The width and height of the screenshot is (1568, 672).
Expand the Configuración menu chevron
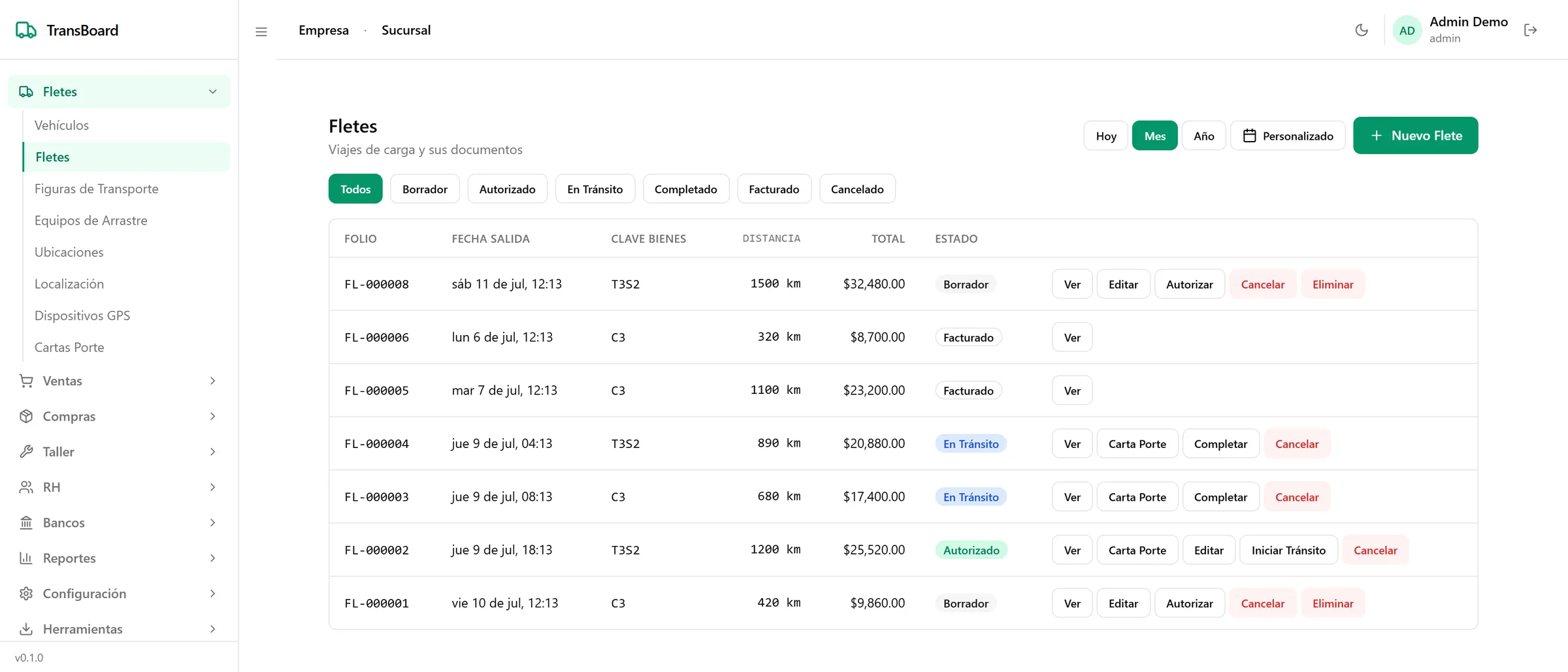[x=213, y=594]
